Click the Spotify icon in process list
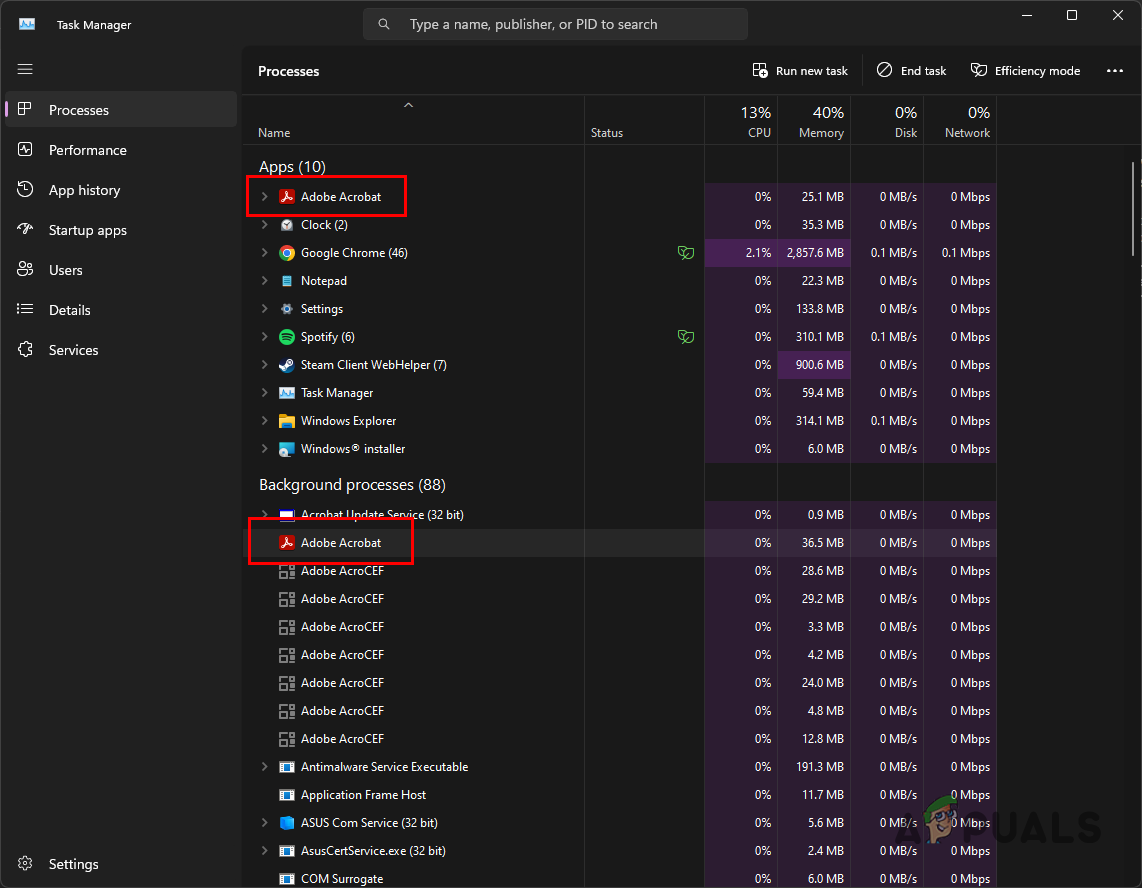 [287, 337]
